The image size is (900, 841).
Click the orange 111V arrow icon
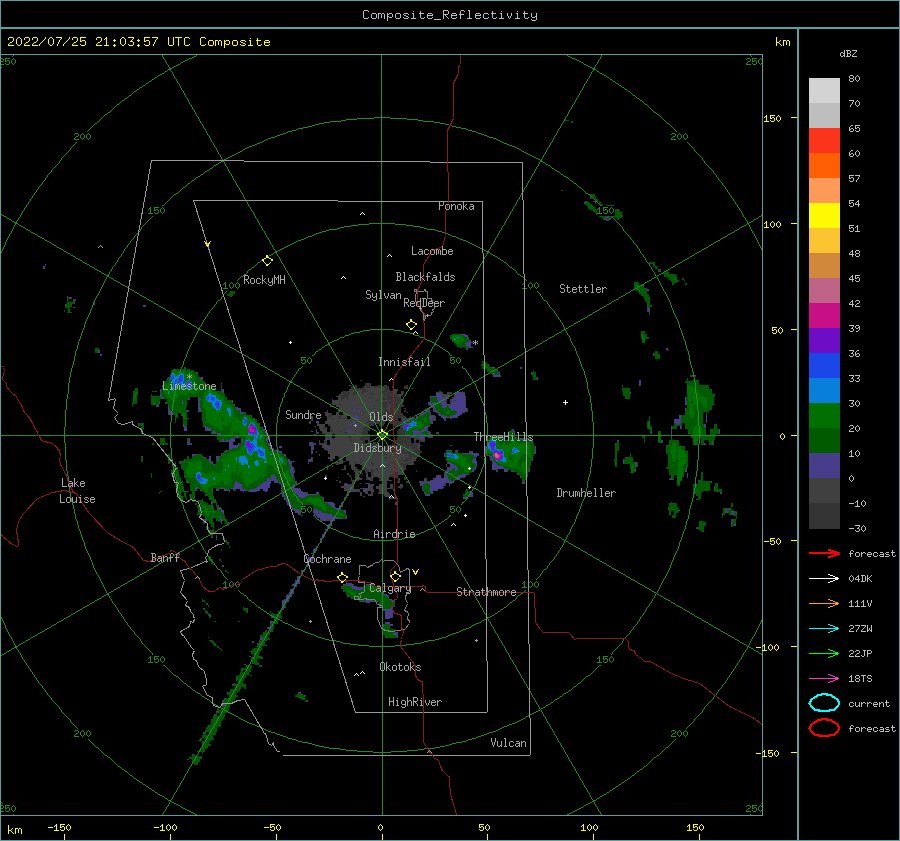tap(824, 603)
